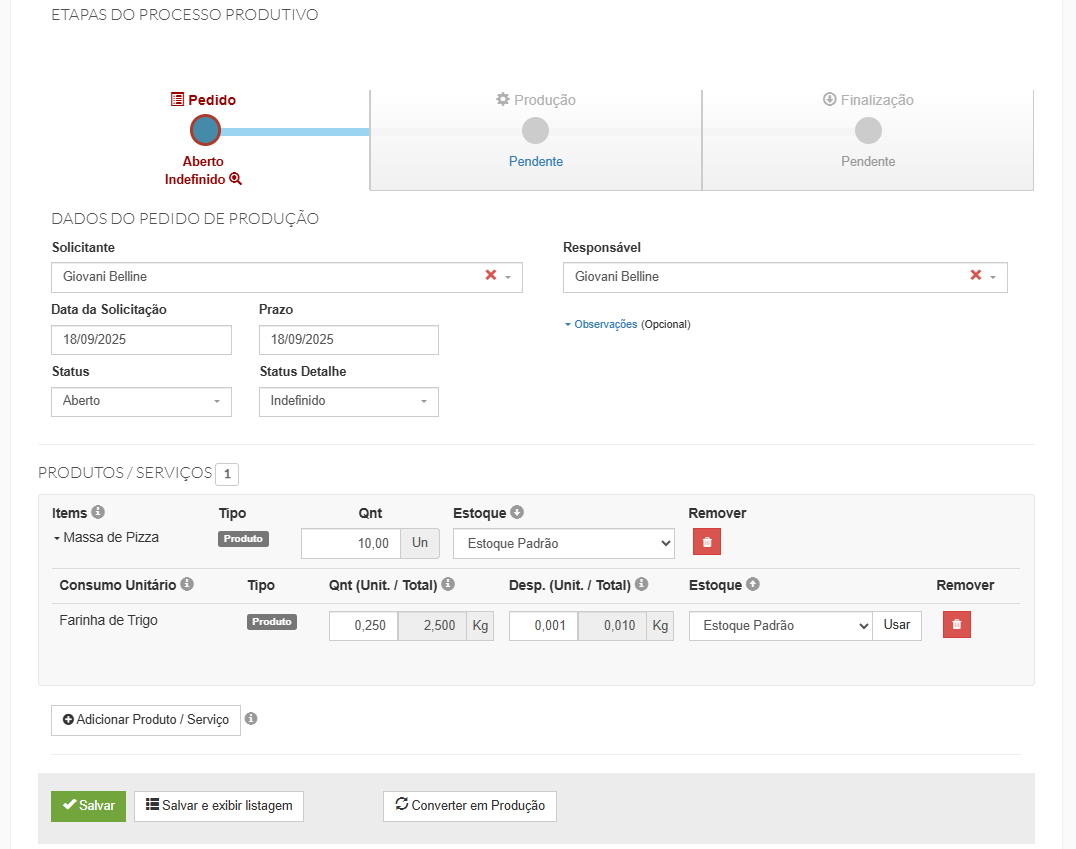Click the green Salvar button
This screenshot has width=1076, height=849.
[88, 806]
